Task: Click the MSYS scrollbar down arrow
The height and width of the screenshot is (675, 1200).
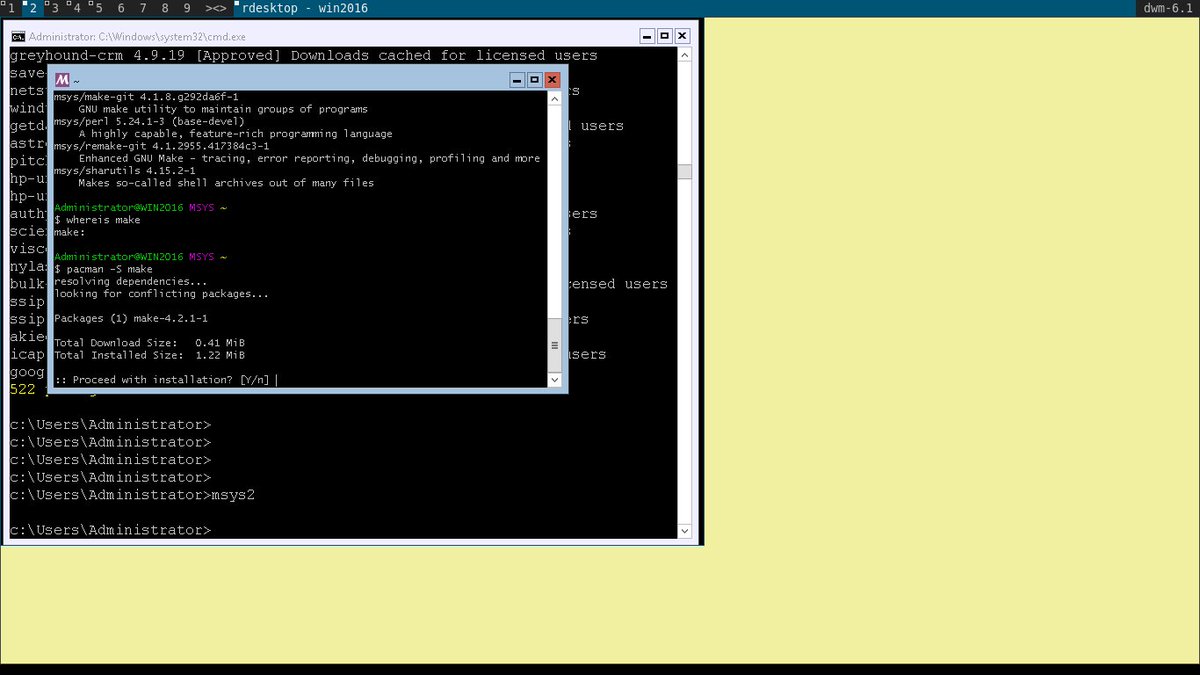Action: click(553, 379)
